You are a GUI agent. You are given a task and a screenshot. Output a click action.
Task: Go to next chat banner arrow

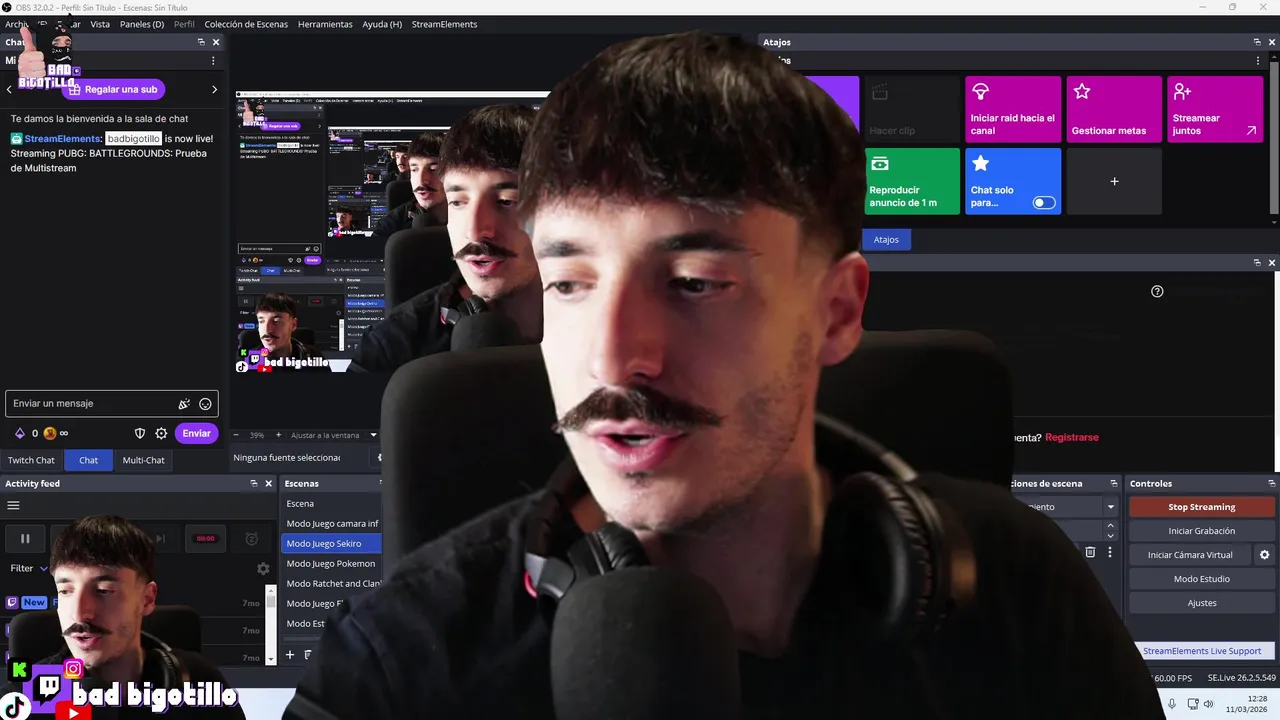pos(214,89)
